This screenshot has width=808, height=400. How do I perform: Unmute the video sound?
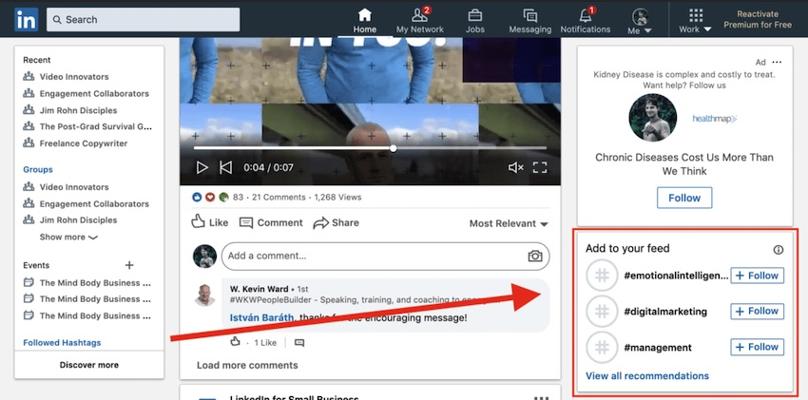(515, 168)
